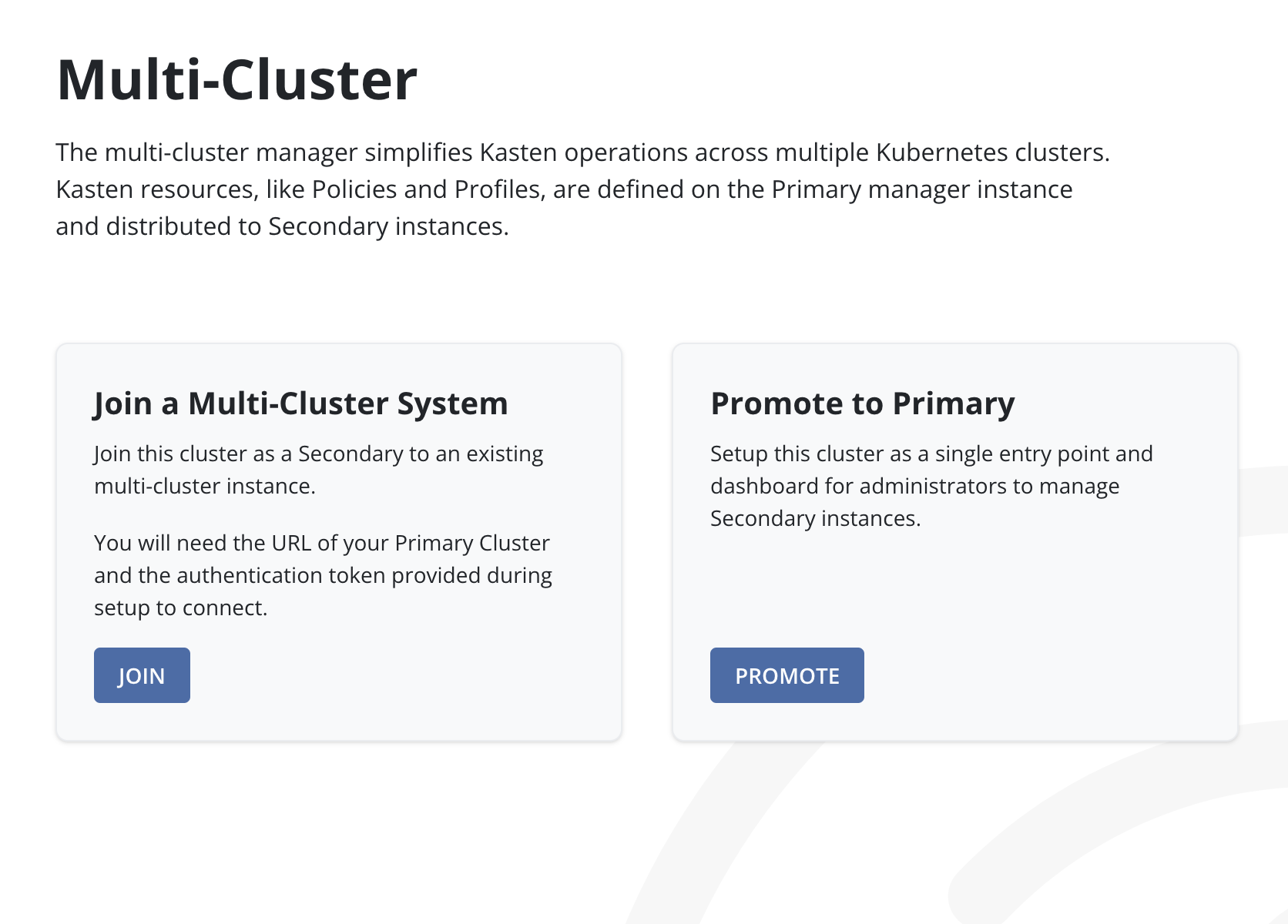Click the words "Kubernetes clusters" in intro
Screen dimensions: 1288x924
point(993,152)
